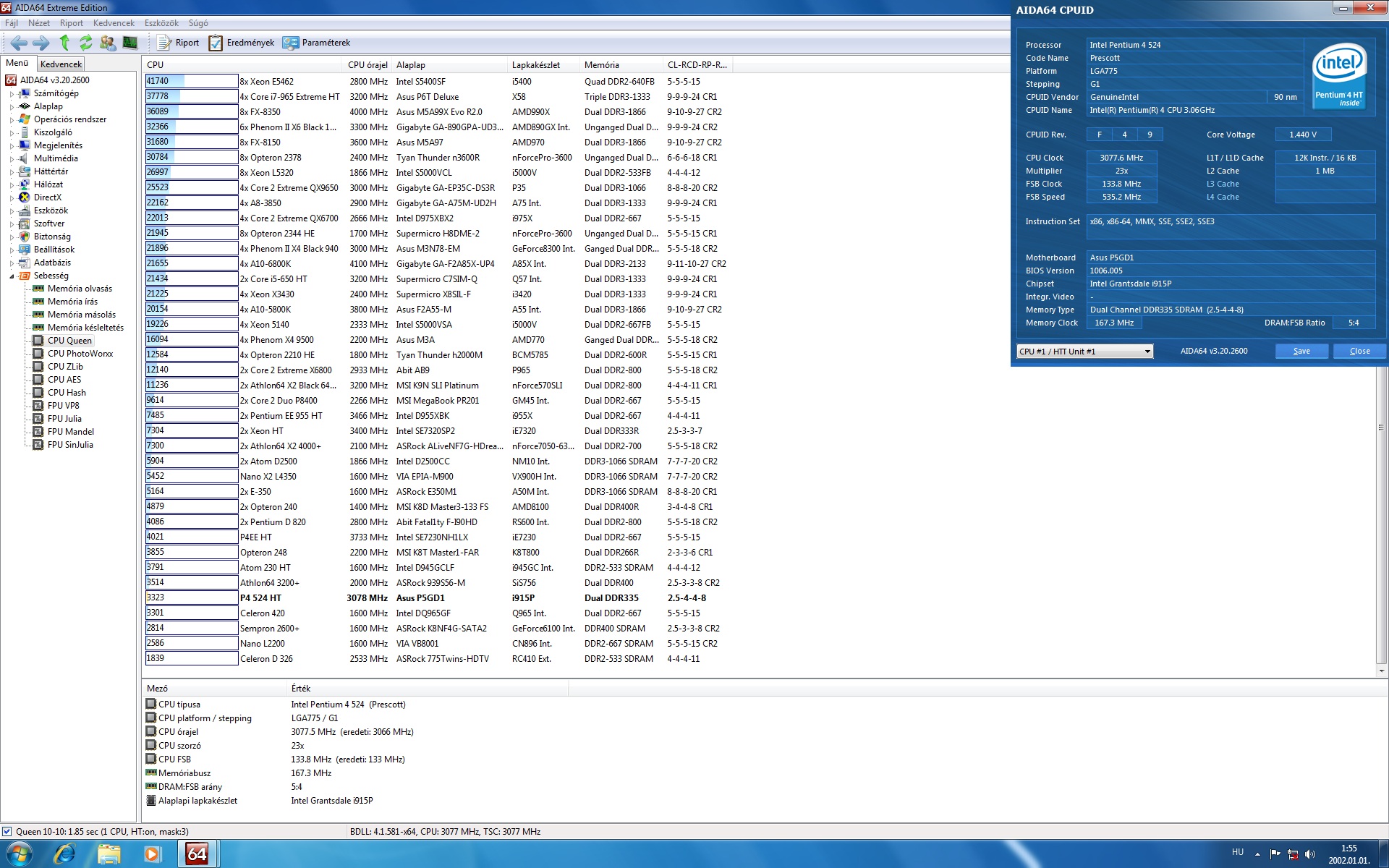Screen dimensions: 1389x868
Task: Select Háttértár in the tree
Action: 51,171
